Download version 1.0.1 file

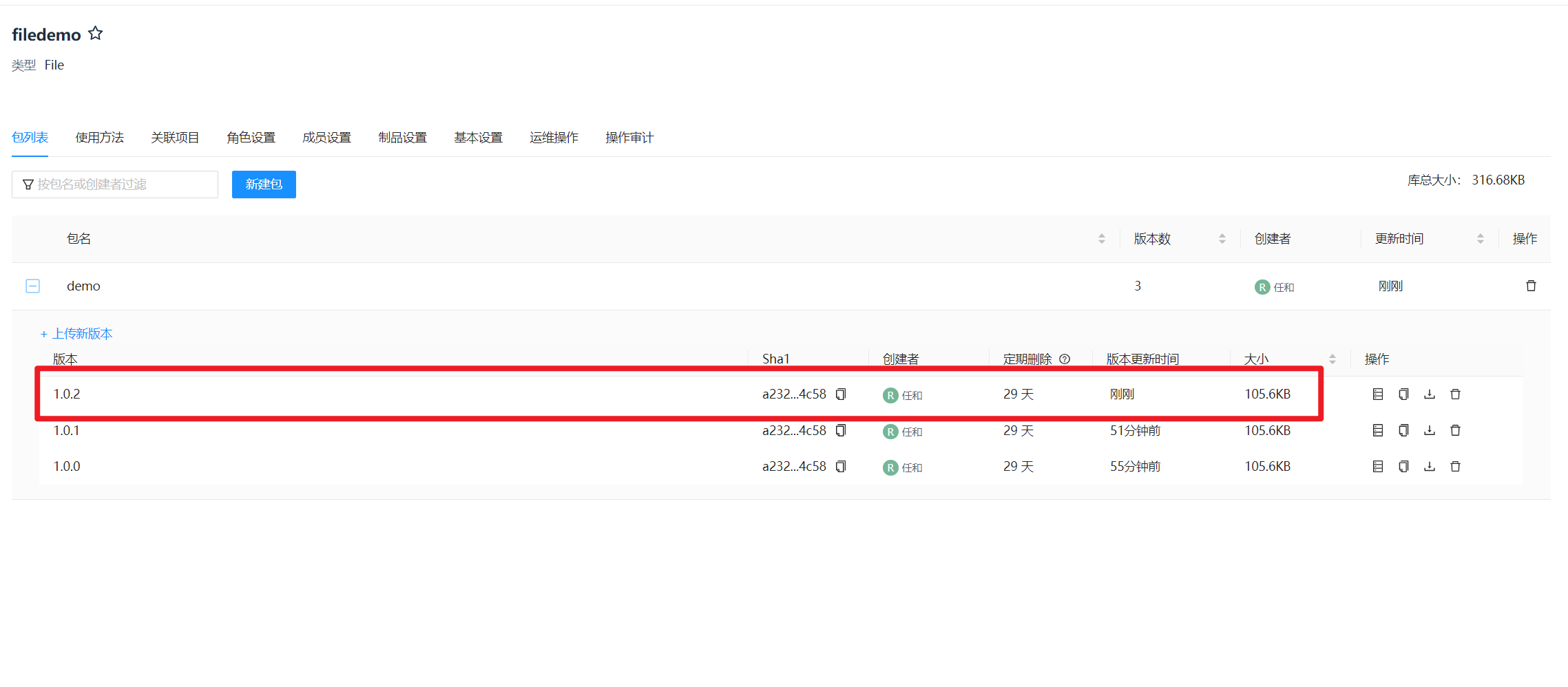[x=1430, y=431]
